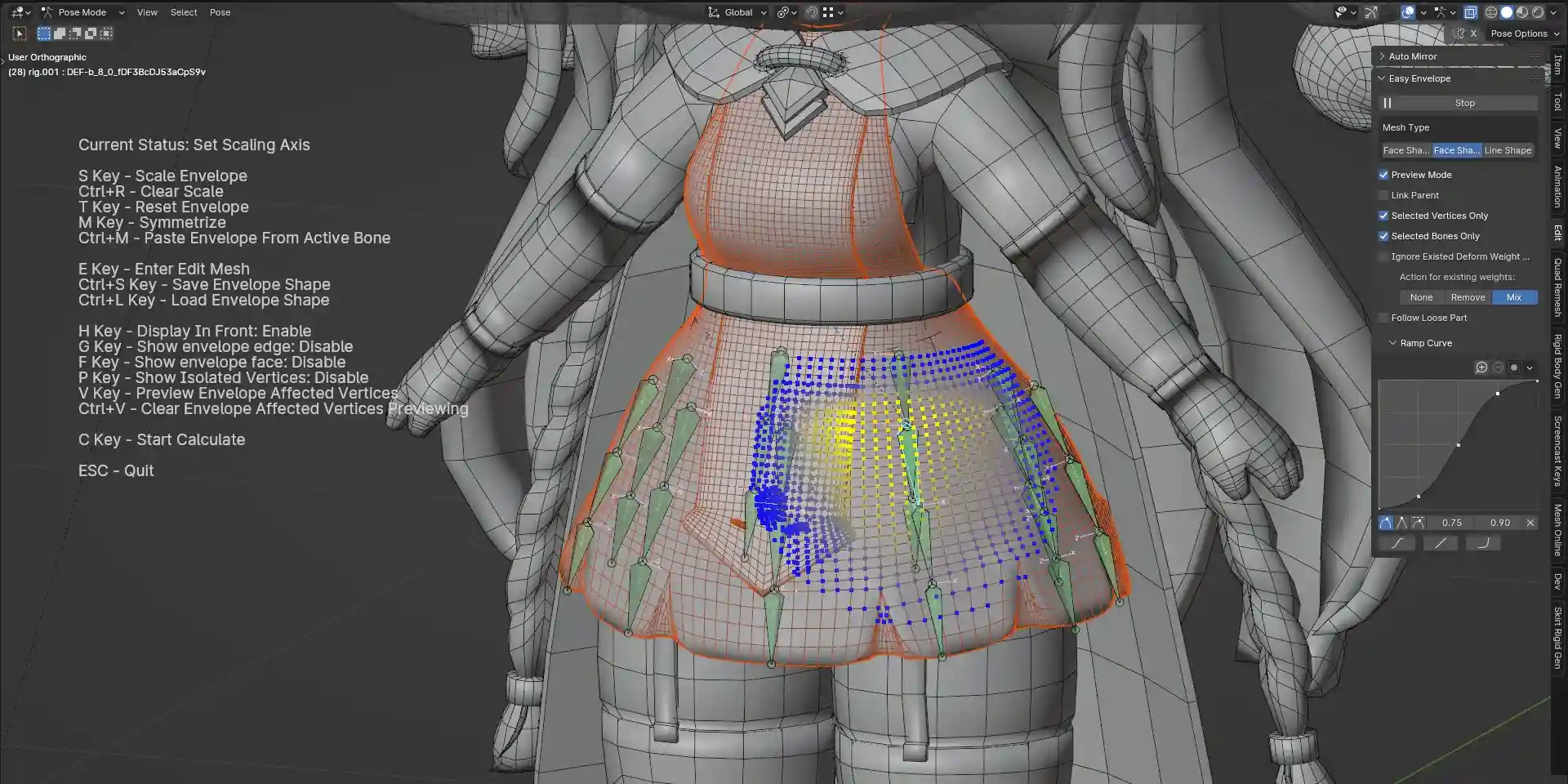
Task: Uncheck Selected Vertices Only
Action: [x=1385, y=216]
